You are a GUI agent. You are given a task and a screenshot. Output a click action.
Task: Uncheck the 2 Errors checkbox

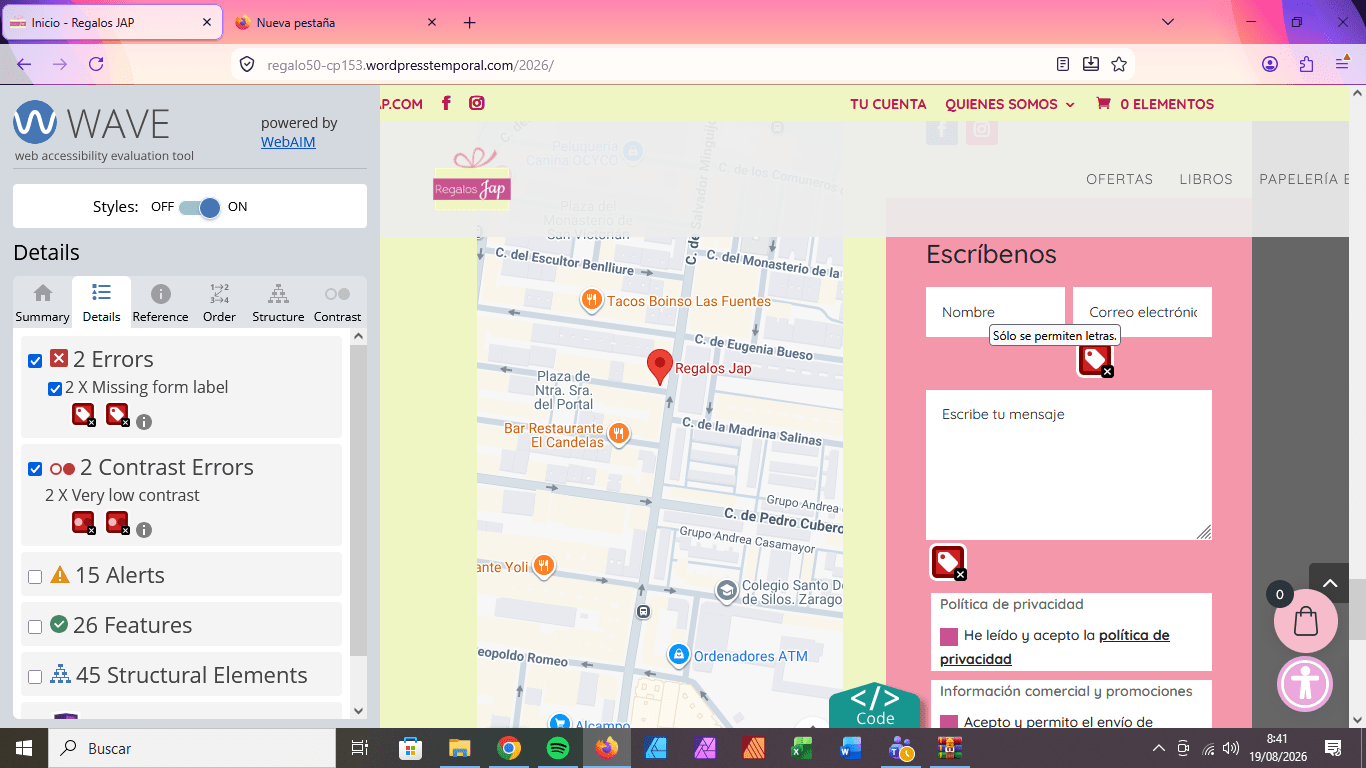pos(35,361)
